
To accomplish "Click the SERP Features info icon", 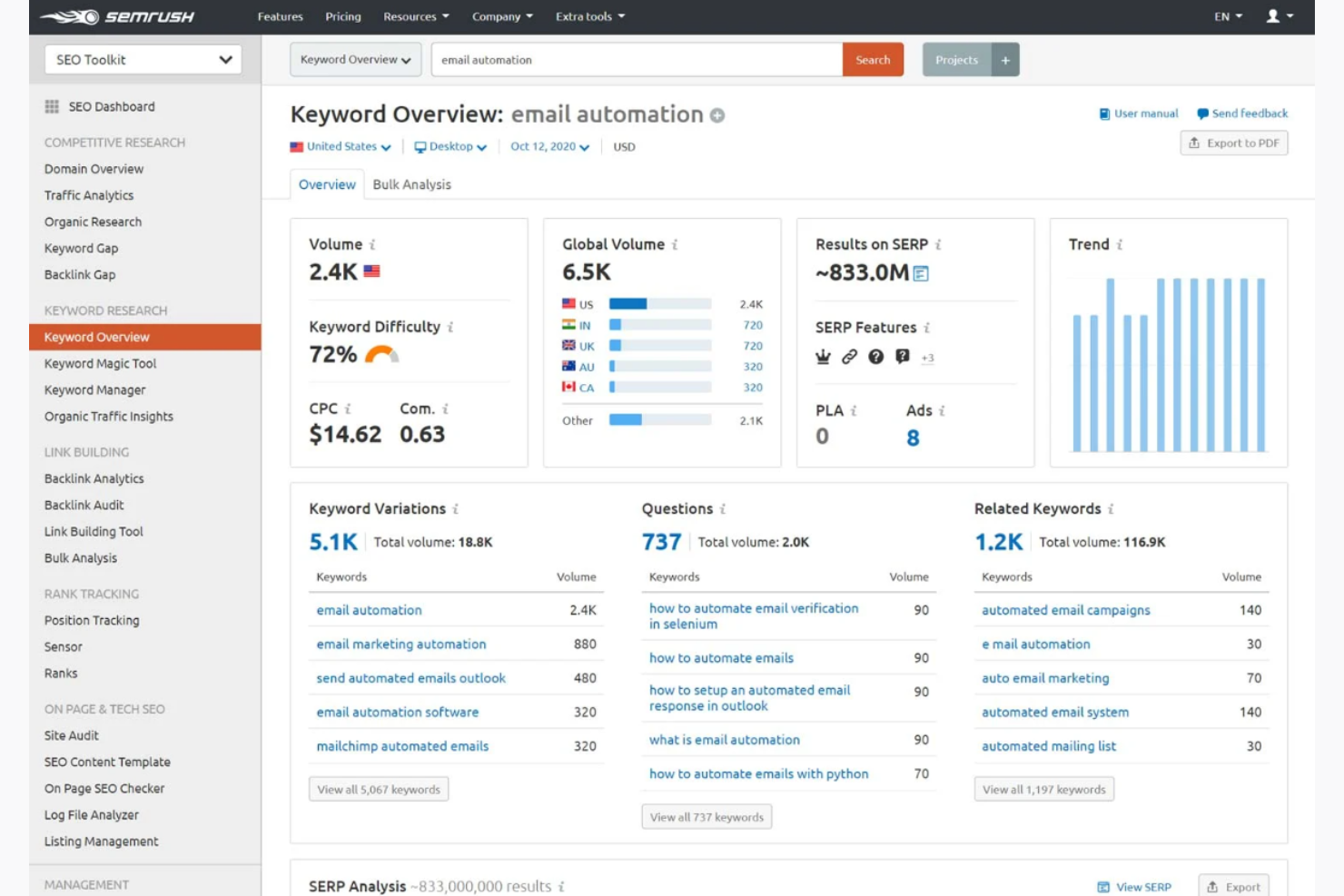I will tap(926, 328).
